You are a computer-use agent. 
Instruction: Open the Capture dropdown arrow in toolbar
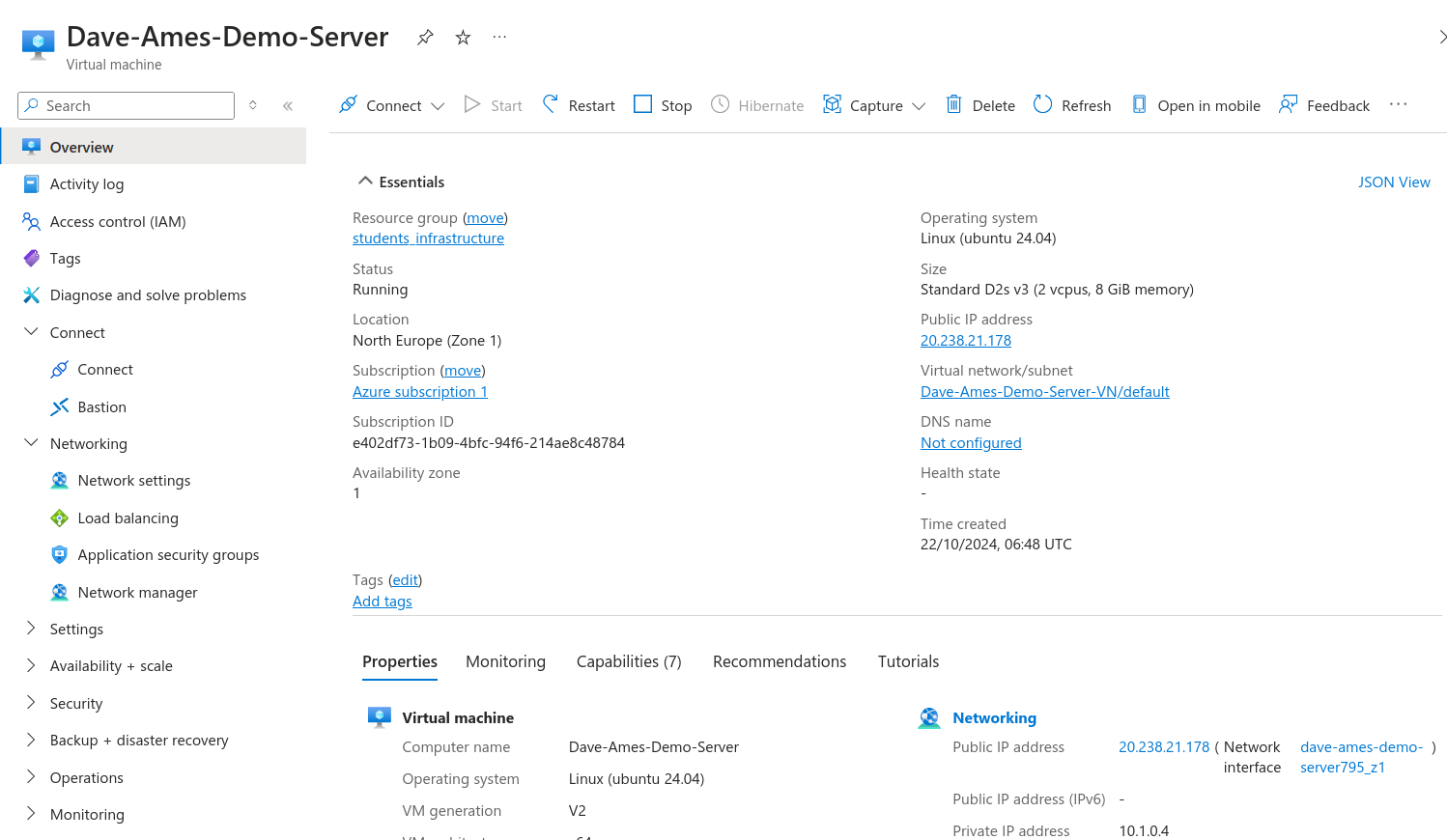tap(919, 106)
